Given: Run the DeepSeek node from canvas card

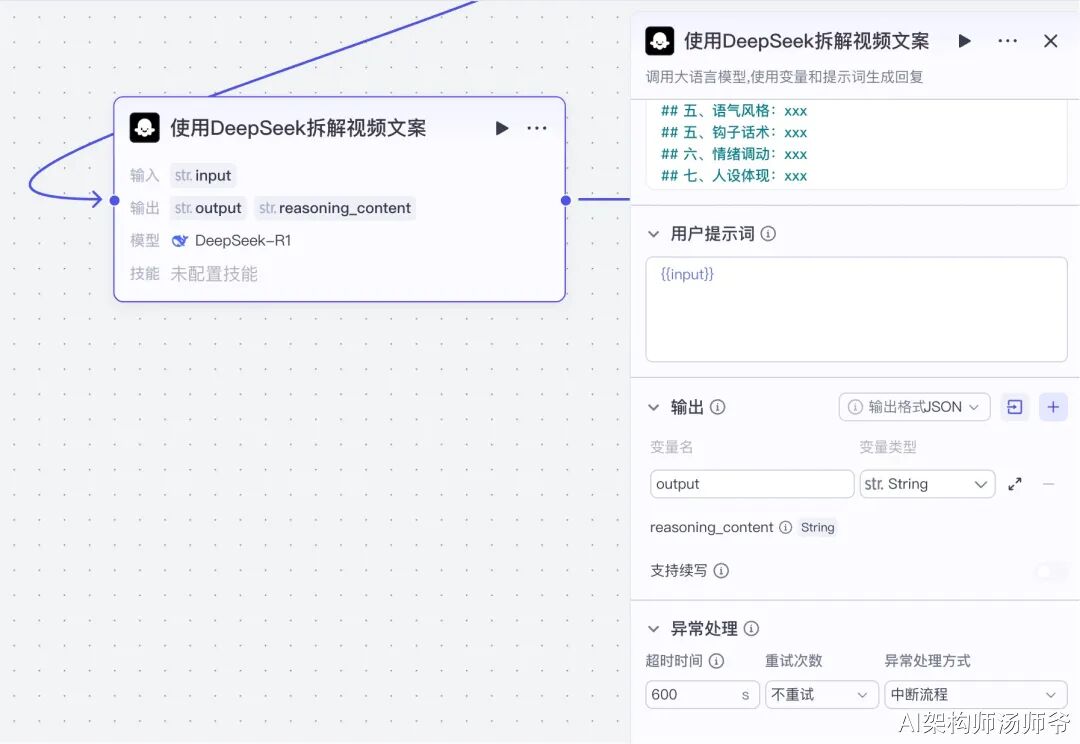Looking at the screenshot, I should tap(502, 128).
